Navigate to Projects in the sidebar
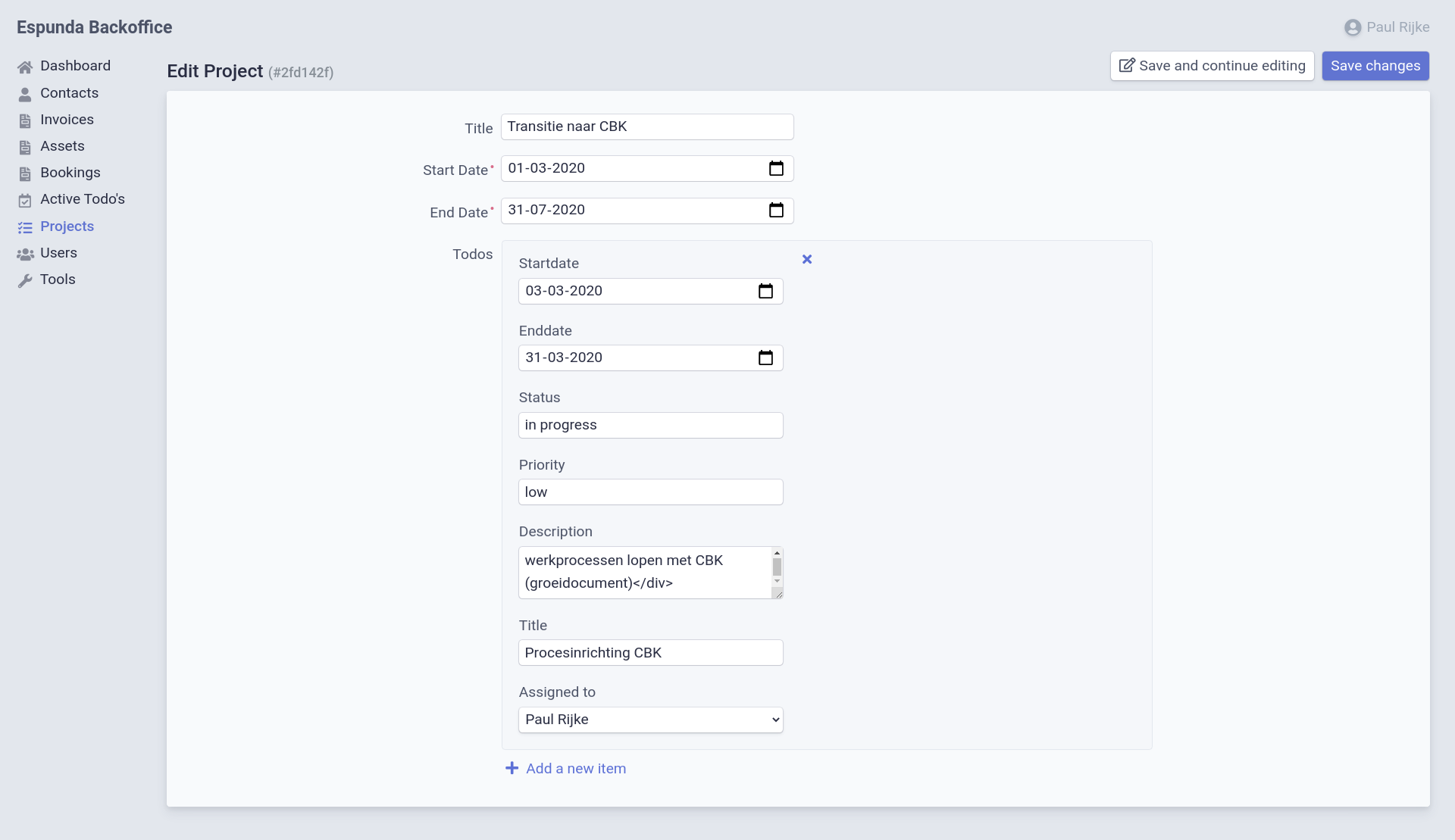1455x840 pixels. coord(67,226)
